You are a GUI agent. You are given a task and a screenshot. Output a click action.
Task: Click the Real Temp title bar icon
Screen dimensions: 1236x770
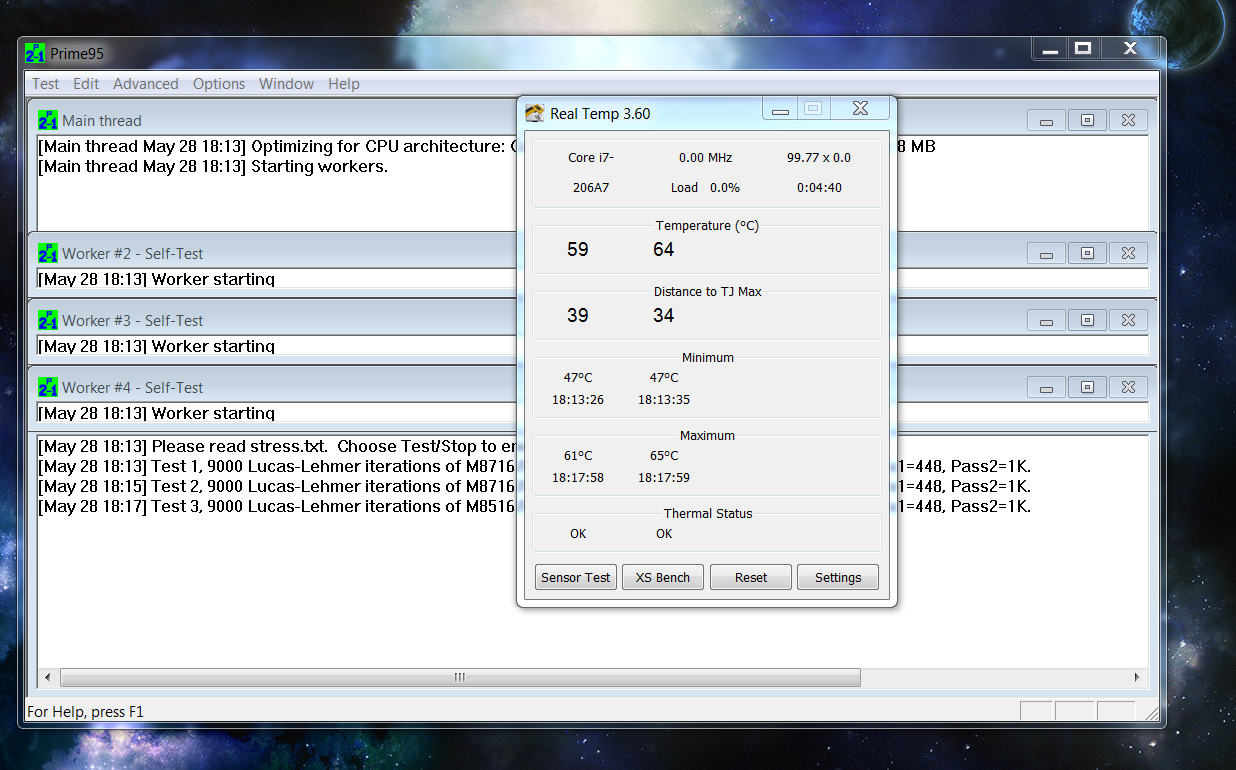[x=535, y=113]
